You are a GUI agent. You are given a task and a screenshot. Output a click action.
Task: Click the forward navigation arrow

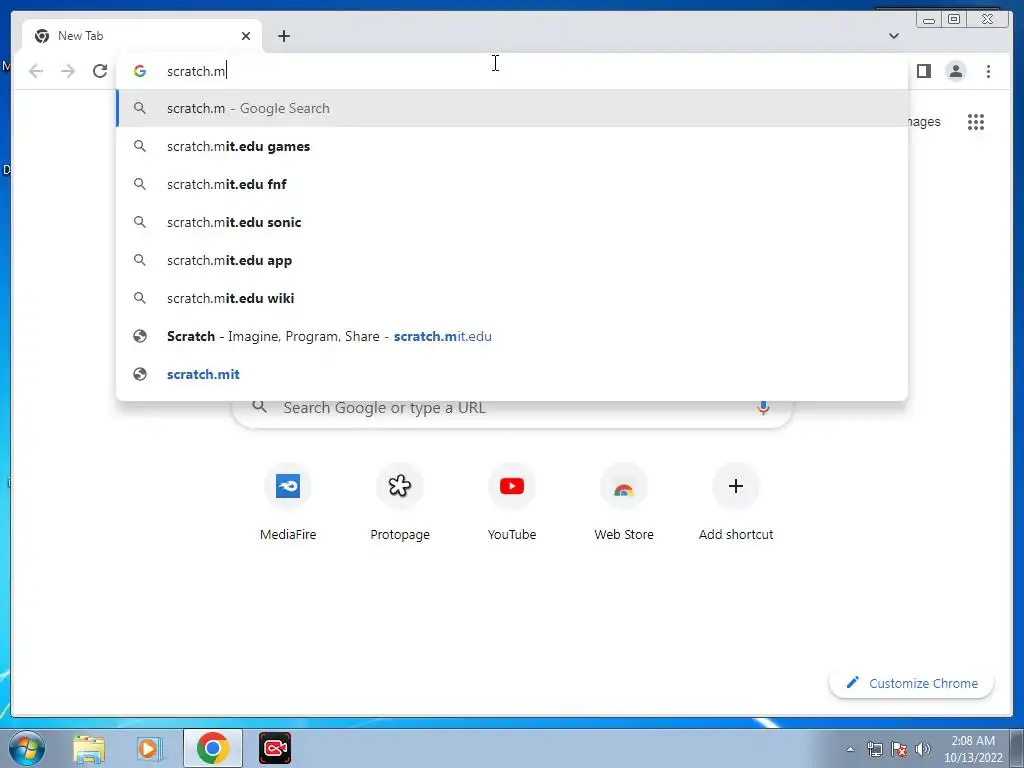point(68,71)
